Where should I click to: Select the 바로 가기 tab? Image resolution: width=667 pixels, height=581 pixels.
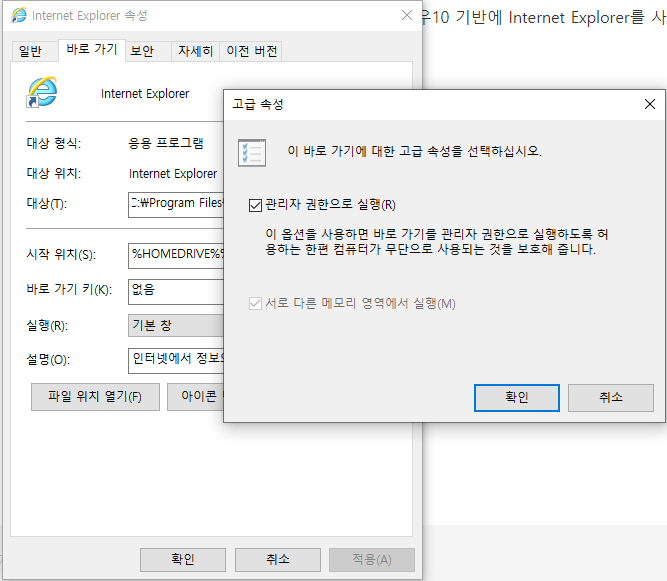tap(91, 50)
